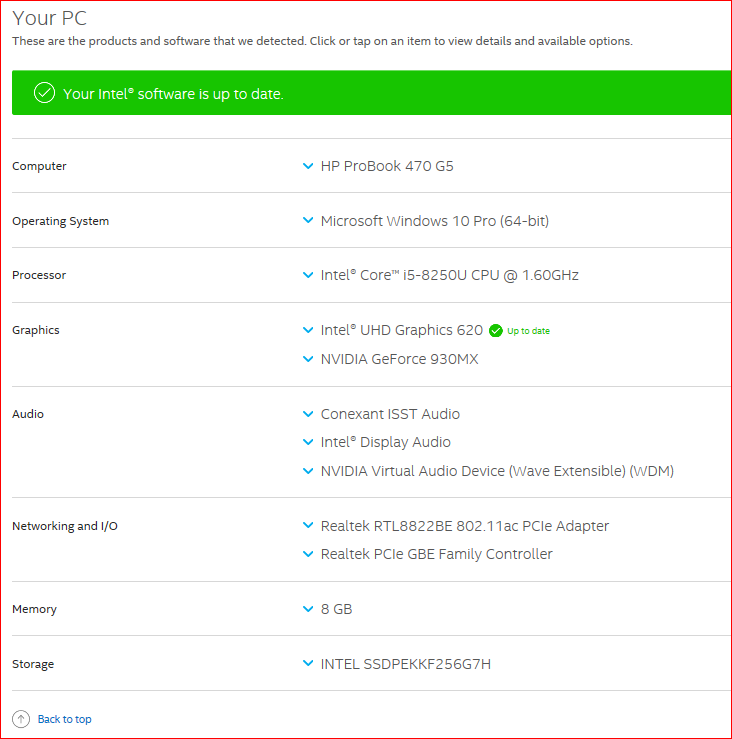The height and width of the screenshot is (739, 732).
Task: Click the 'Networking and I/O' row label
Action: [65, 526]
